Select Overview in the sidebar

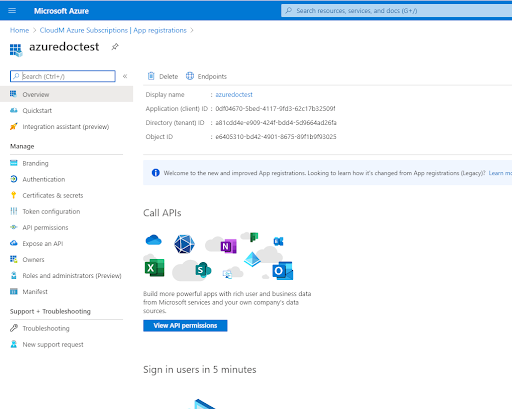point(66,94)
